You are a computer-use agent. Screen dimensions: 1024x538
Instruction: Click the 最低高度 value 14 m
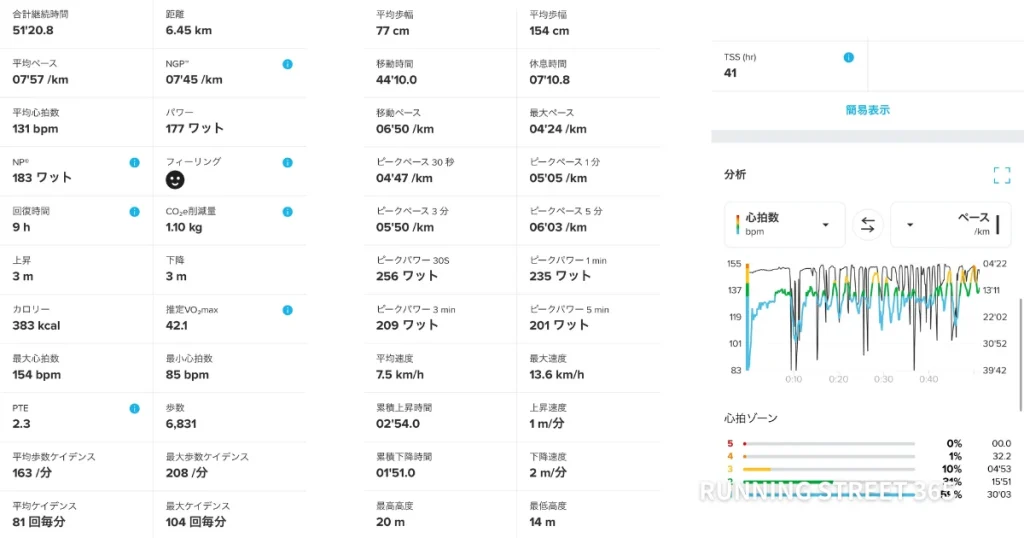pyautogui.click(x=542, y=522)
